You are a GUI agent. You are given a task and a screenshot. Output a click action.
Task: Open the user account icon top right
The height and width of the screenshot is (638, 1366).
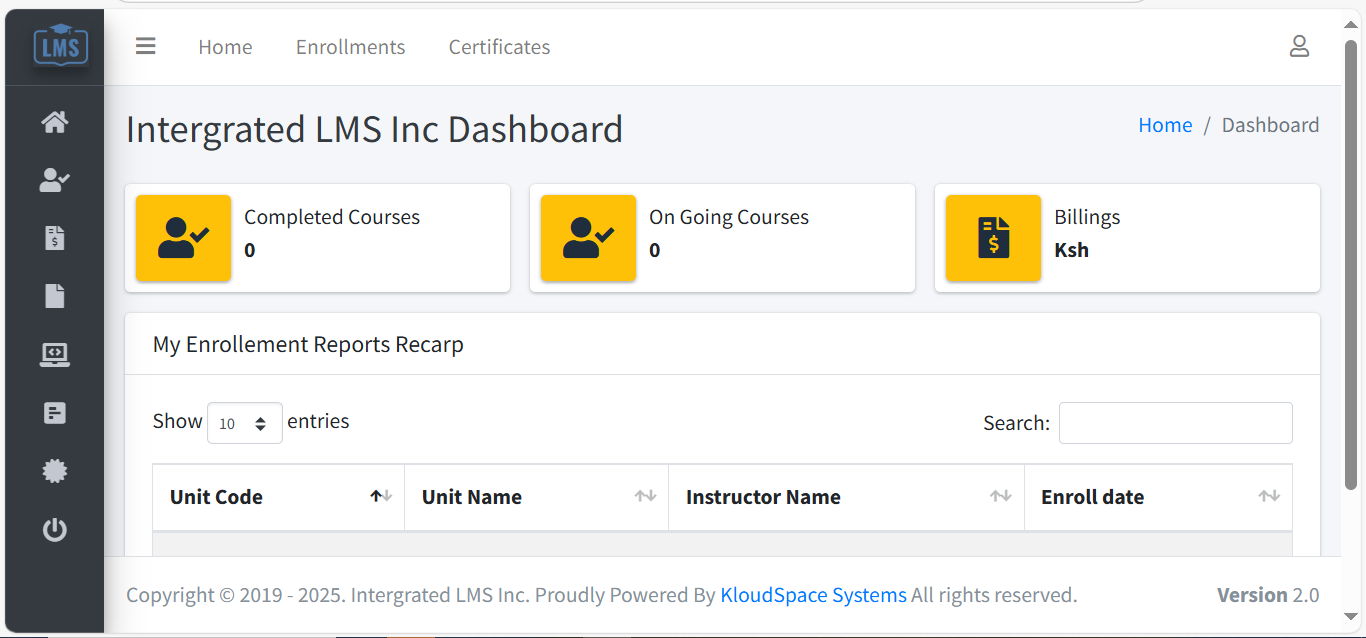1299,46
